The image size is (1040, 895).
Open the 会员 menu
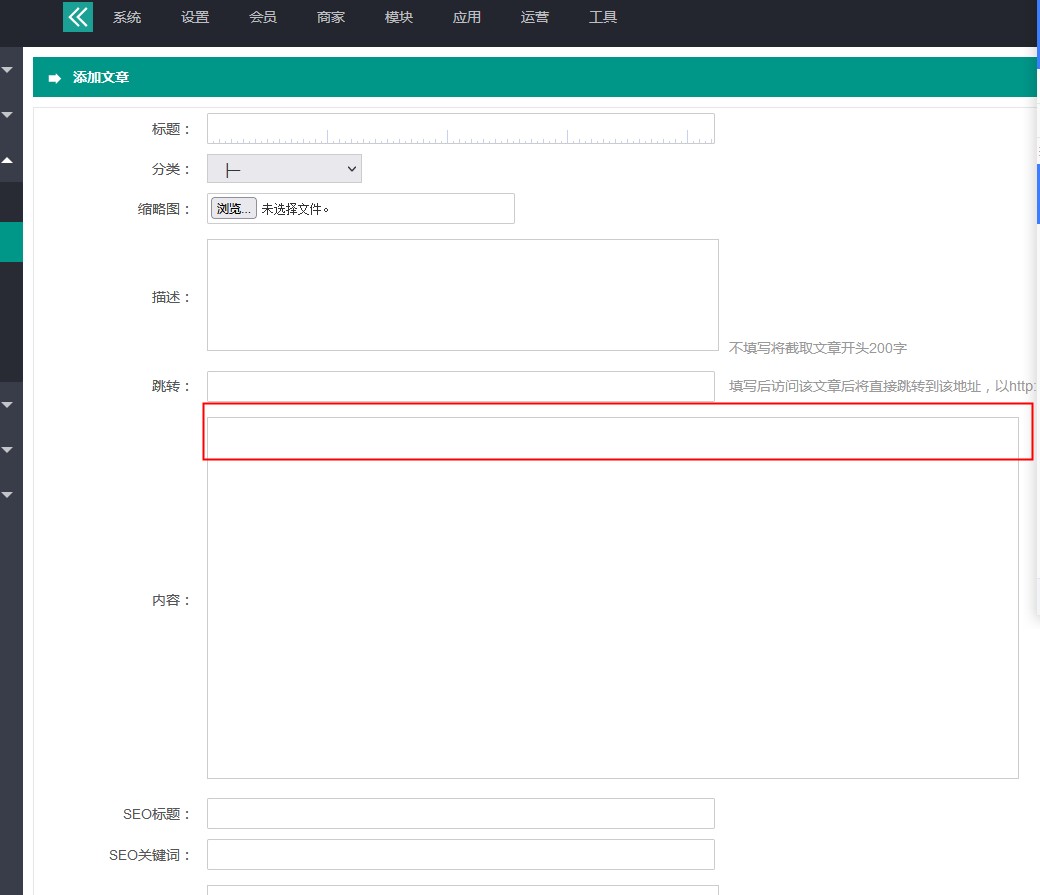coord(263,17)
